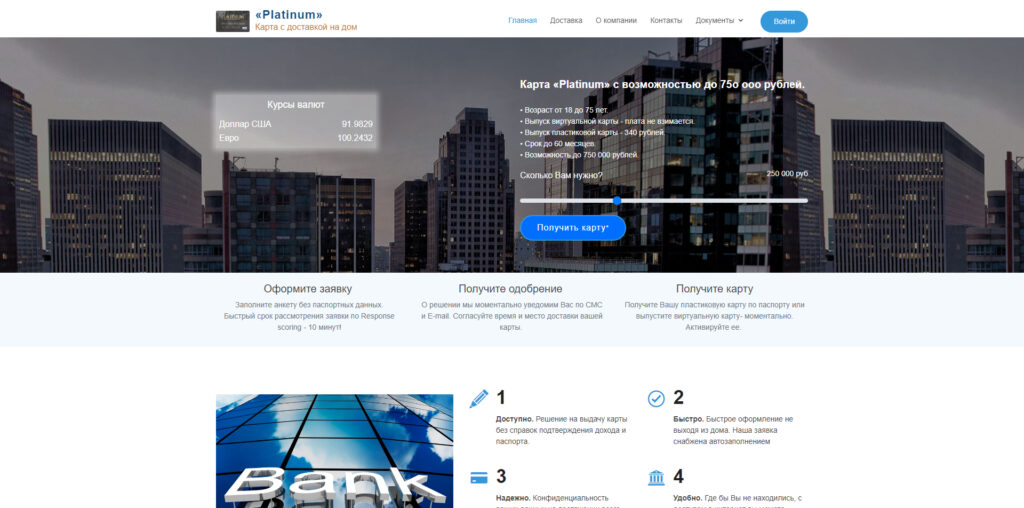This screenshot has height=508, width=1024.
Task: Click the Сколько Вам нужно? label
Action: (561, 176)
